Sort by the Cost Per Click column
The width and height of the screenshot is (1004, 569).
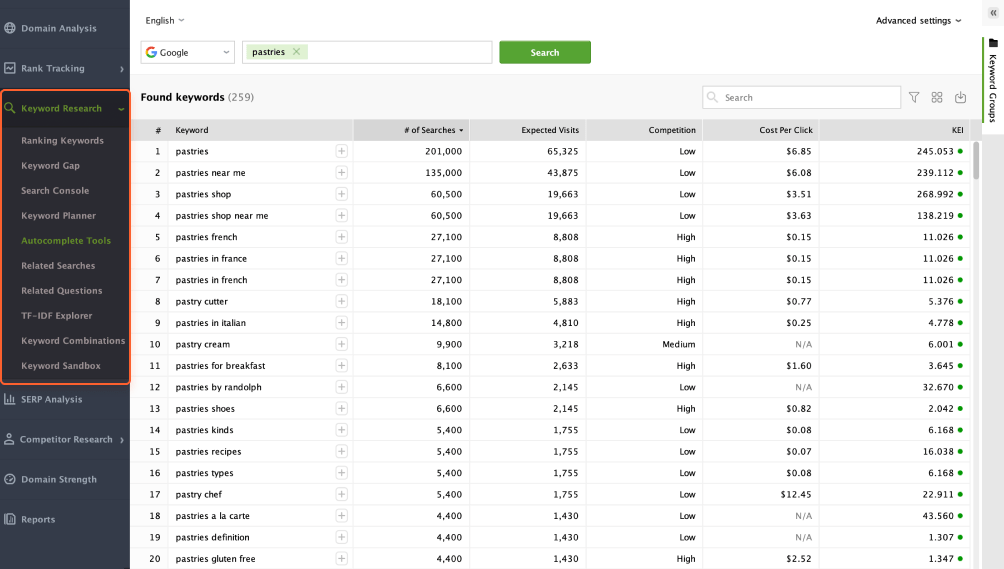(x=760, y=130)
